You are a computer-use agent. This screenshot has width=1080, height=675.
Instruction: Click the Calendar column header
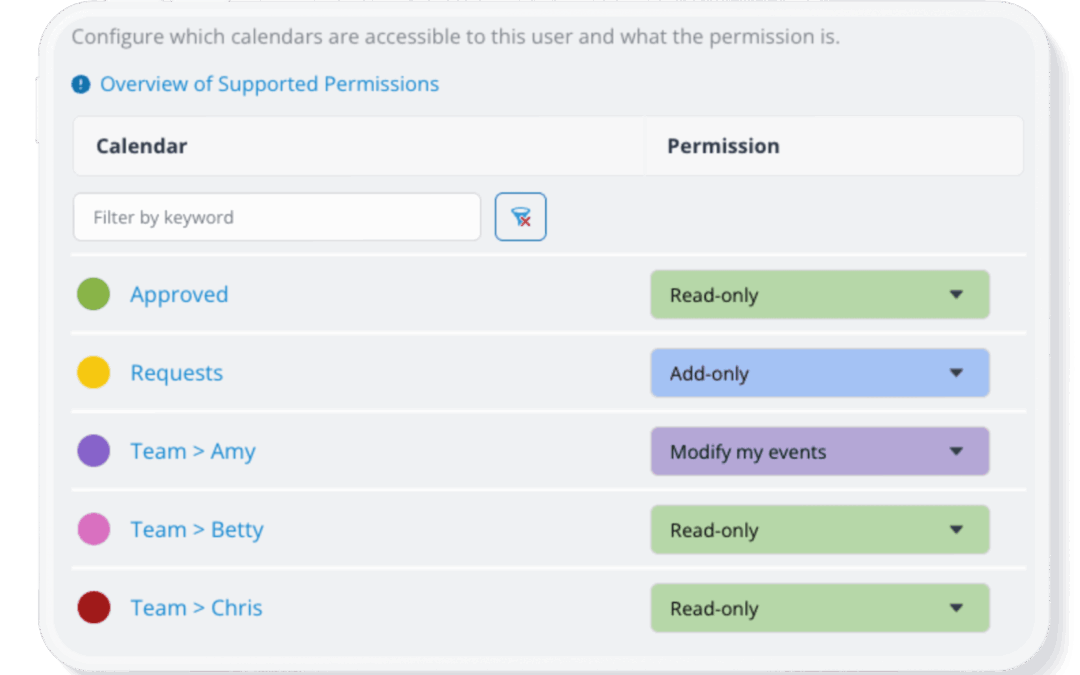(x=141, y=145)
